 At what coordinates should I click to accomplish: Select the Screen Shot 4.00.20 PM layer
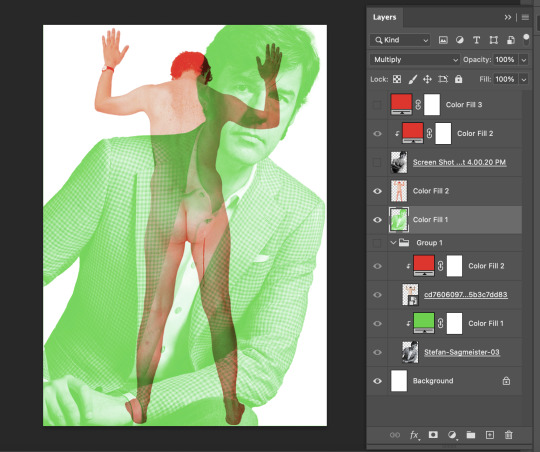click(x=459, y=162)
